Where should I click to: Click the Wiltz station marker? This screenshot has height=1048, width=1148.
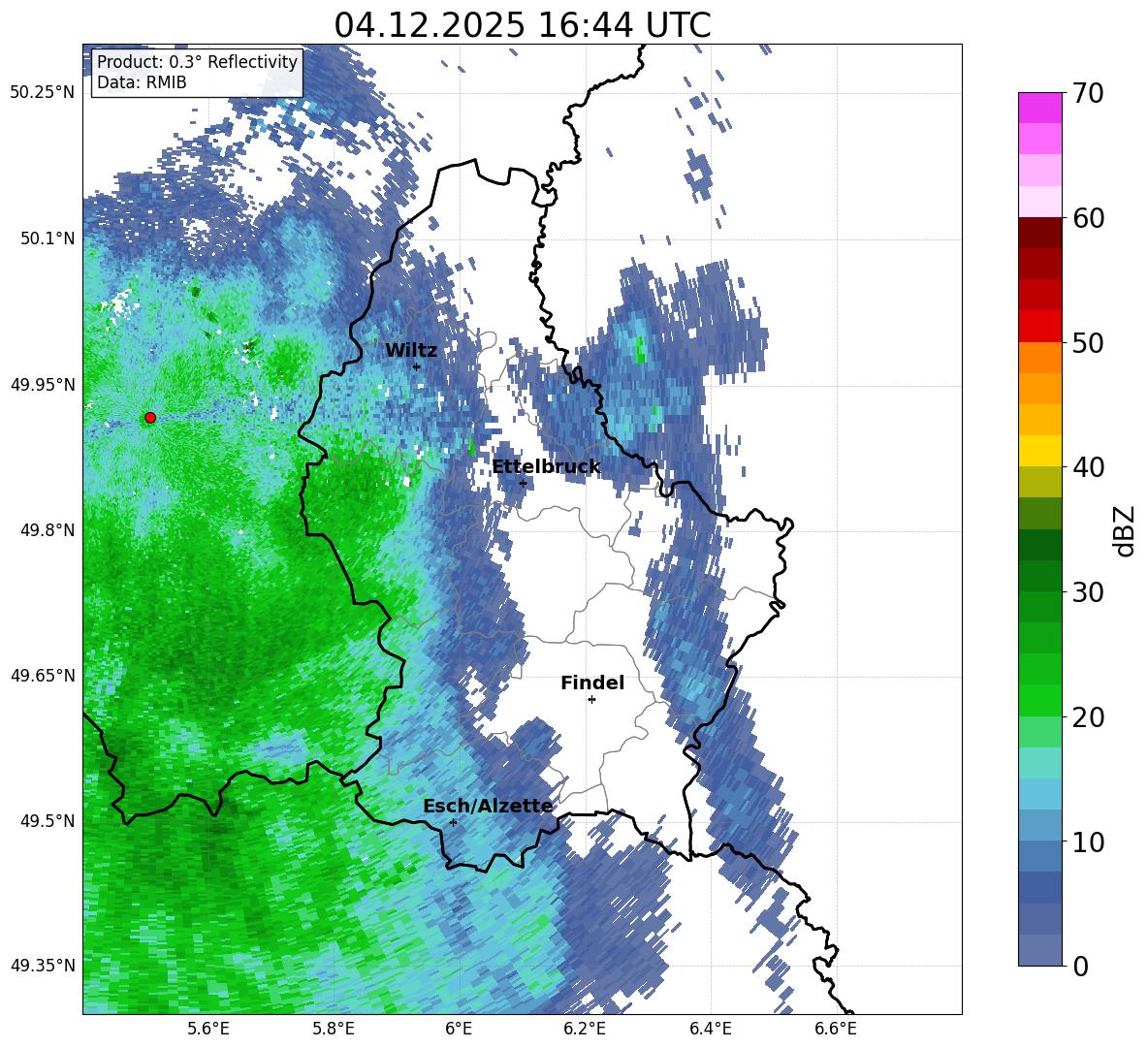pyautogui.click(x=417, y=366)
